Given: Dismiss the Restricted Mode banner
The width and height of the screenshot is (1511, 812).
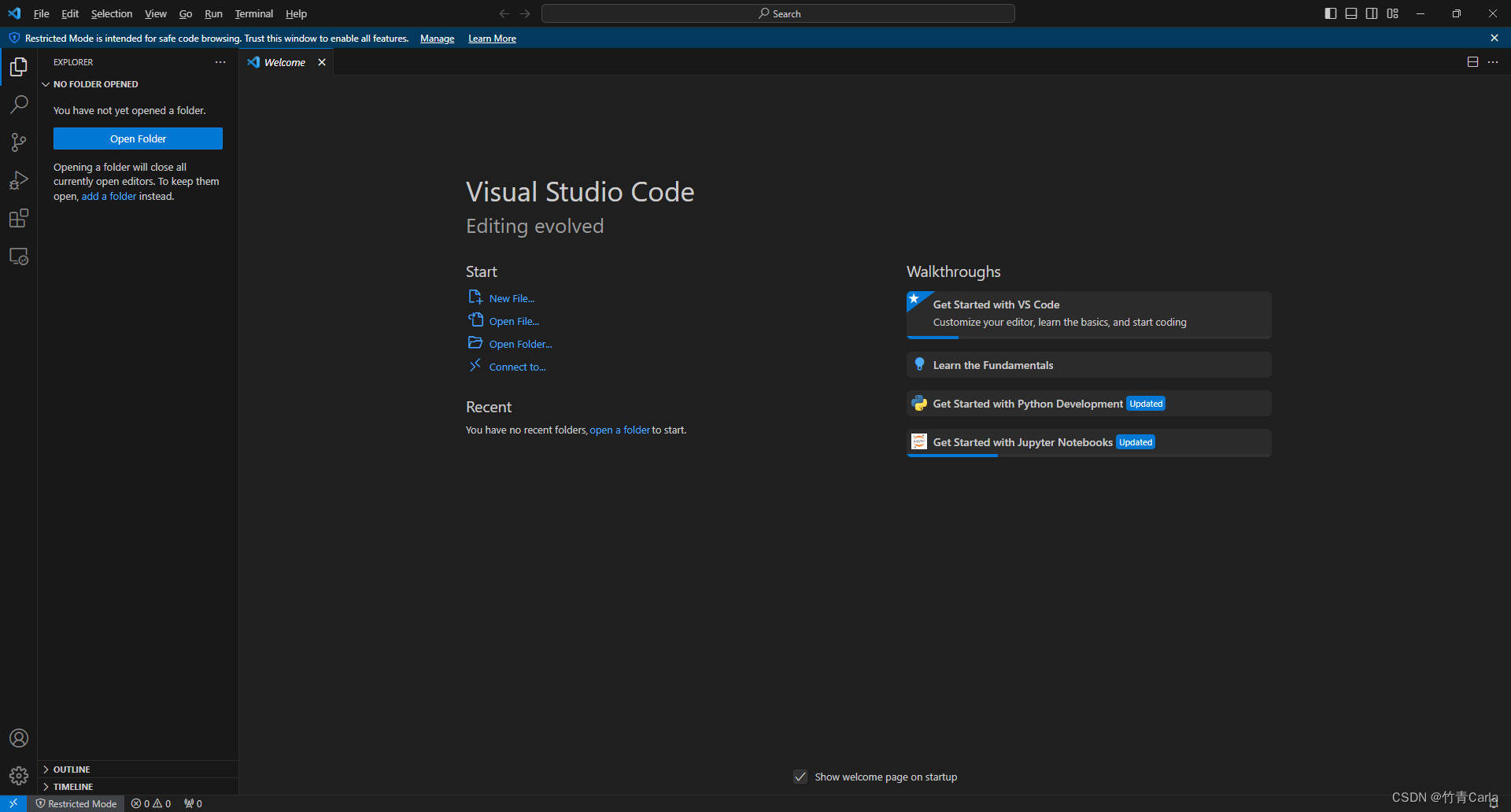Looking at the screenshot, I should (x=1494, y=38).
